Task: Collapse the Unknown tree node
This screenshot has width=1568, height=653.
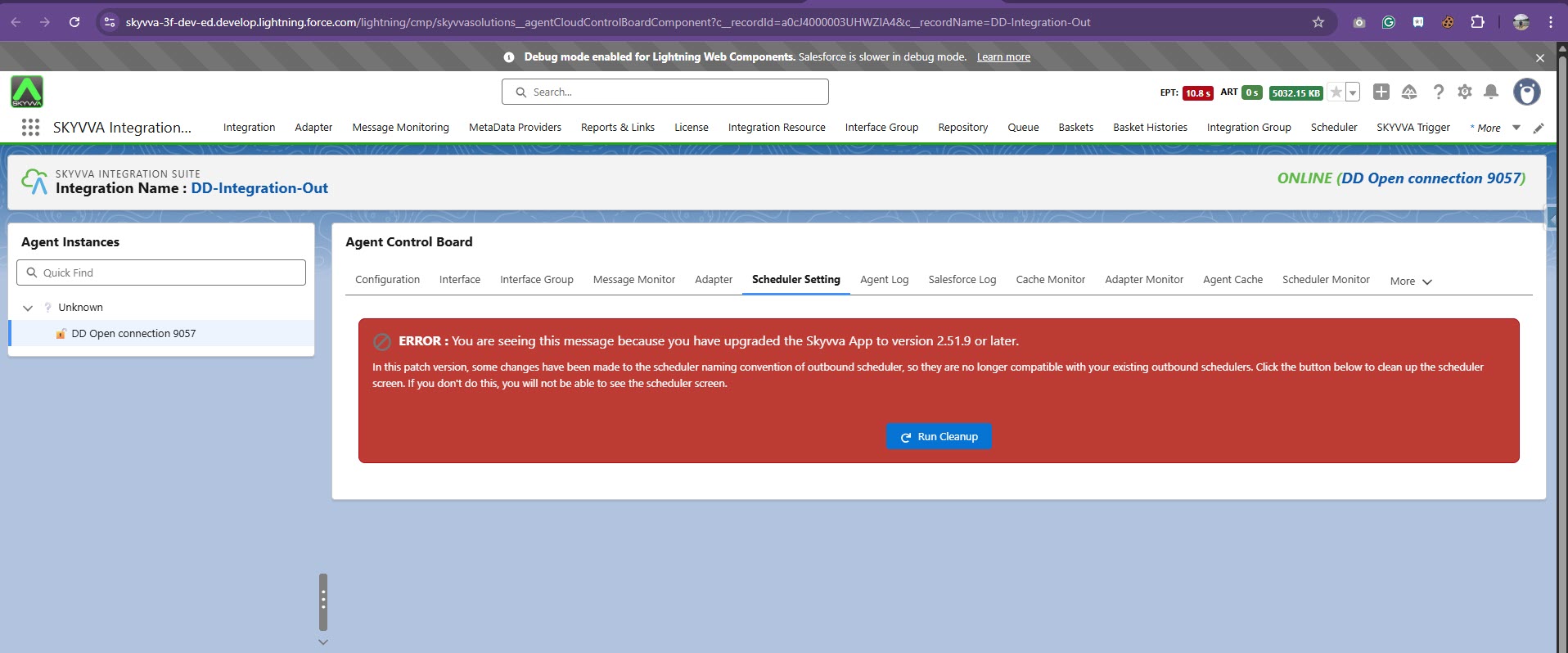Action: click(28, 308)
